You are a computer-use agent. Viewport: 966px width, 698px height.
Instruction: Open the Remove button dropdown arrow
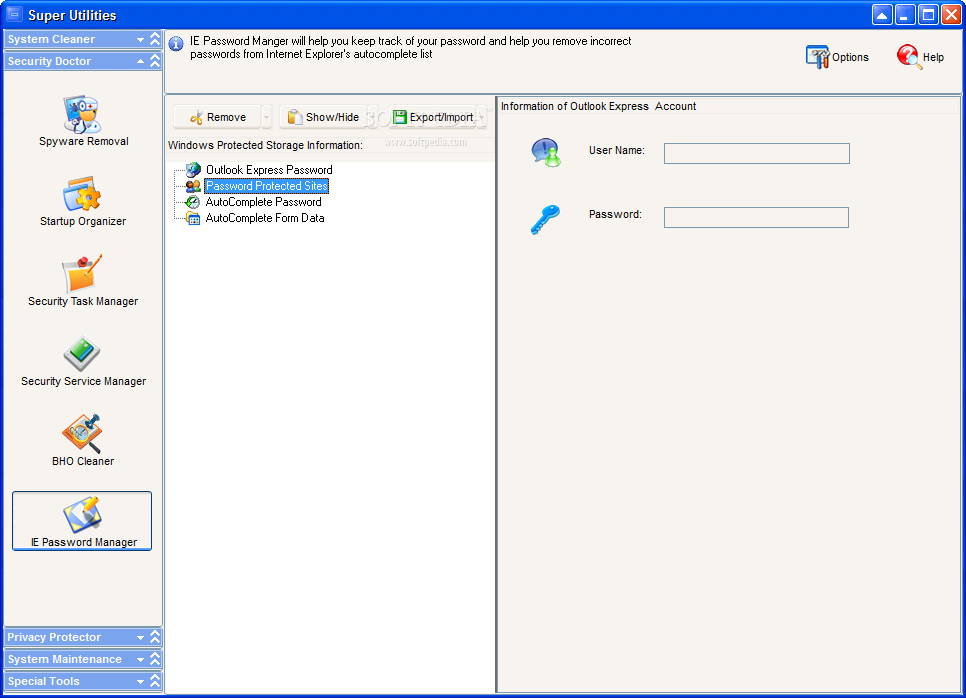tap(266, 117)
